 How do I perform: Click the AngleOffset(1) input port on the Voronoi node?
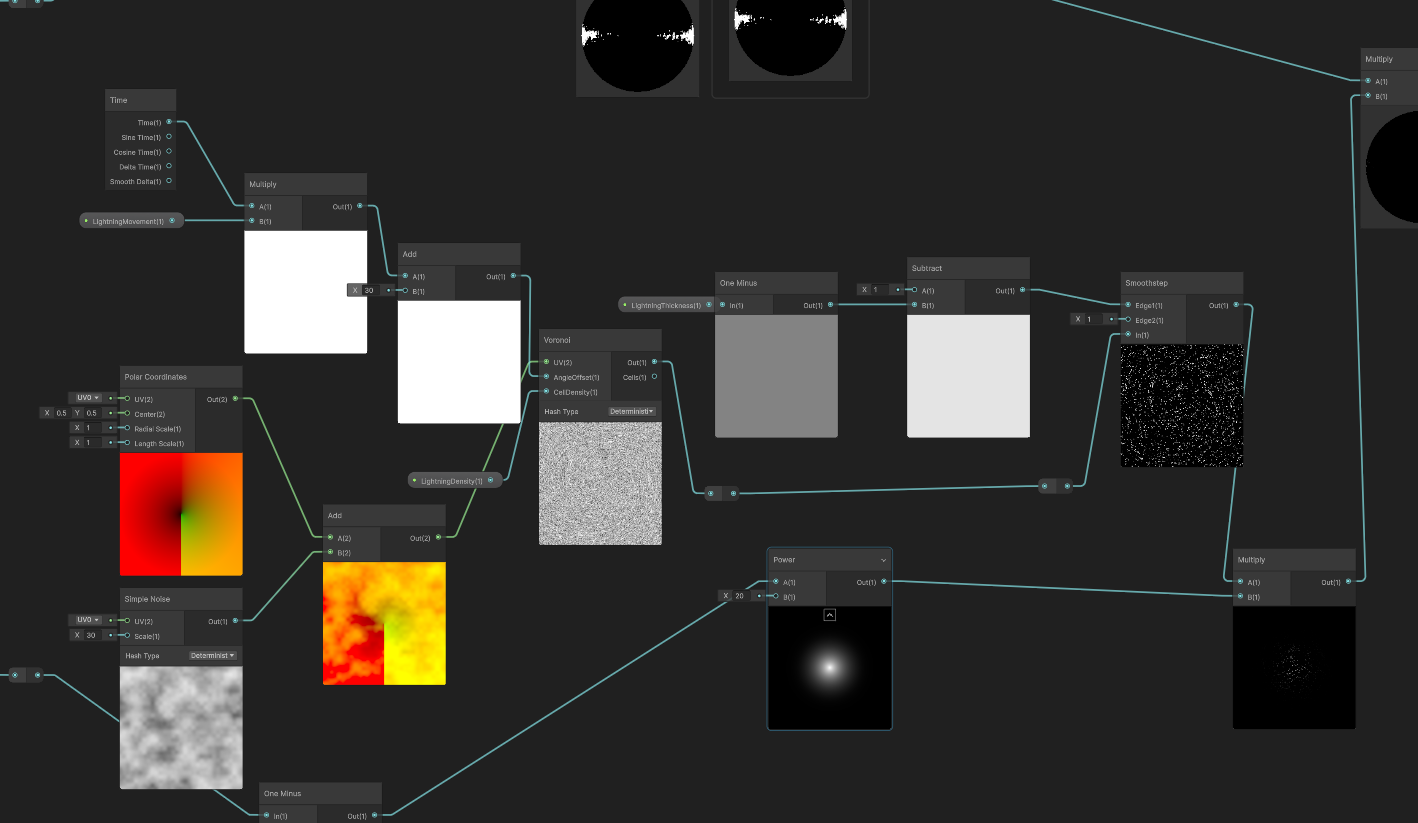(546, 377)
